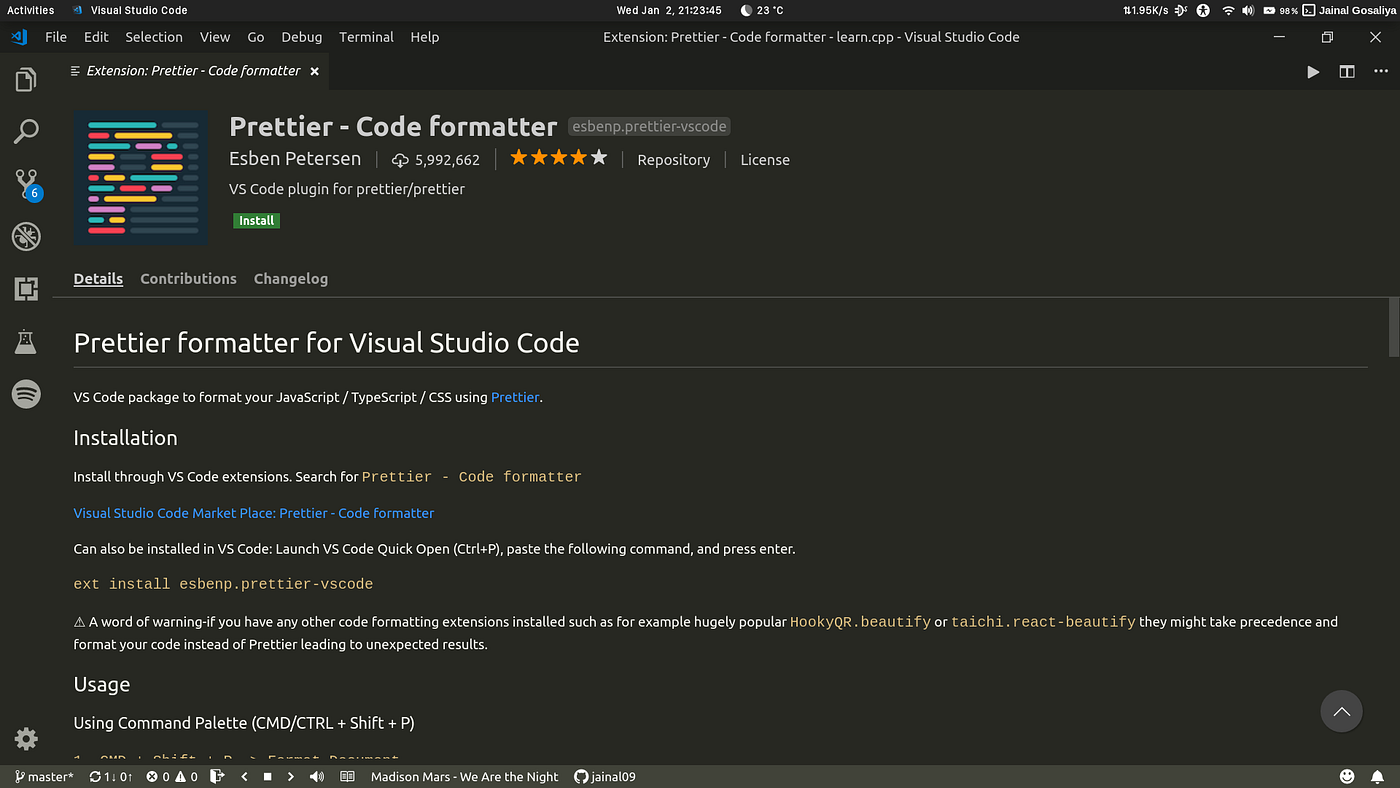
Task: Mute Spotify volume in status bar
Action: (317, 777)
